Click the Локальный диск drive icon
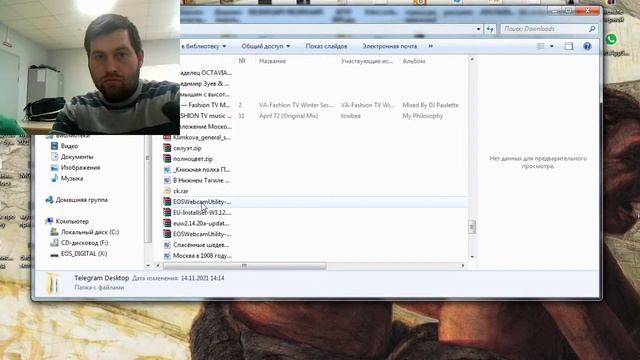This screenshot has width=640, height=360. coord(54,232)
